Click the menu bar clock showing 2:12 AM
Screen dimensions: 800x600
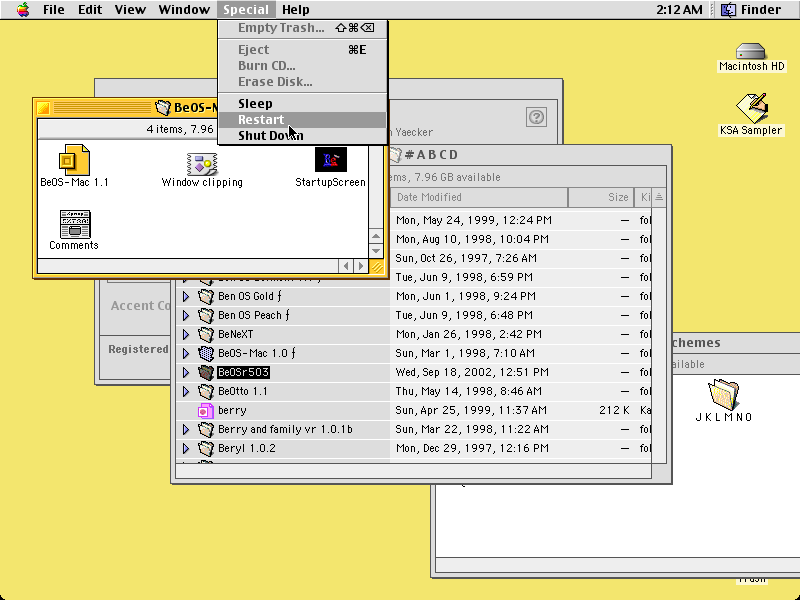pyautogui.click(x=679, y=10)
